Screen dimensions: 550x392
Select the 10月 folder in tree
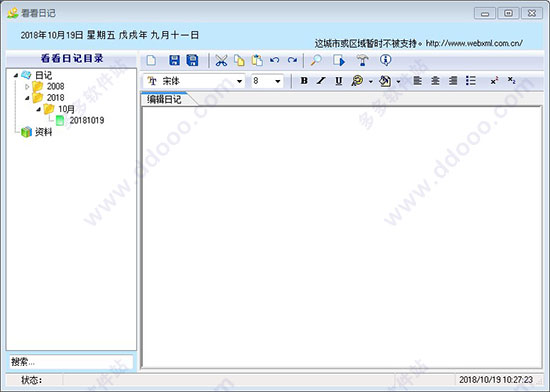[x=67, y=109]
